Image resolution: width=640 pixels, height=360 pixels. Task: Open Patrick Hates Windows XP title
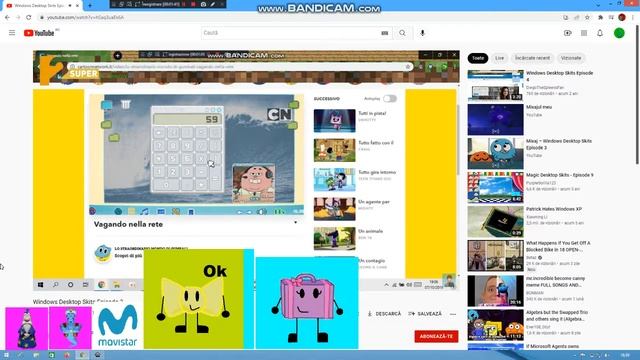tap(554, 209)
